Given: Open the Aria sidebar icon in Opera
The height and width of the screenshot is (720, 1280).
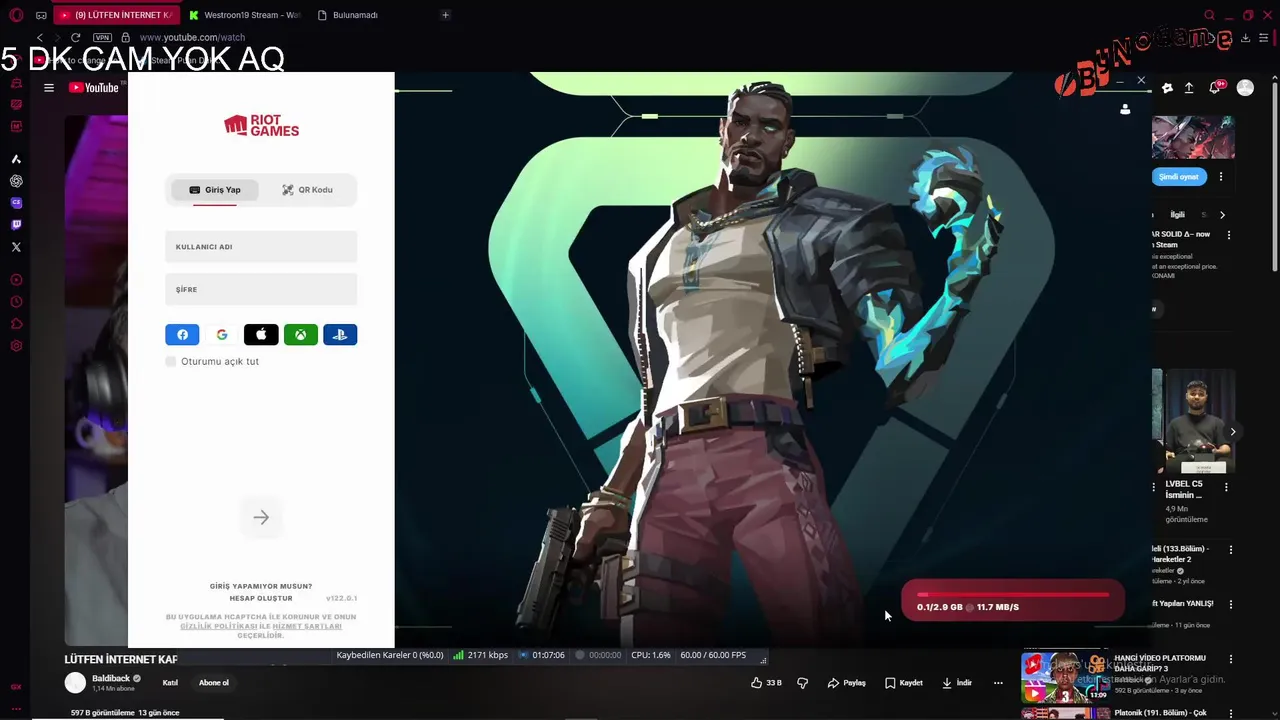Looking at the screenshot, I should coord(16,159).
